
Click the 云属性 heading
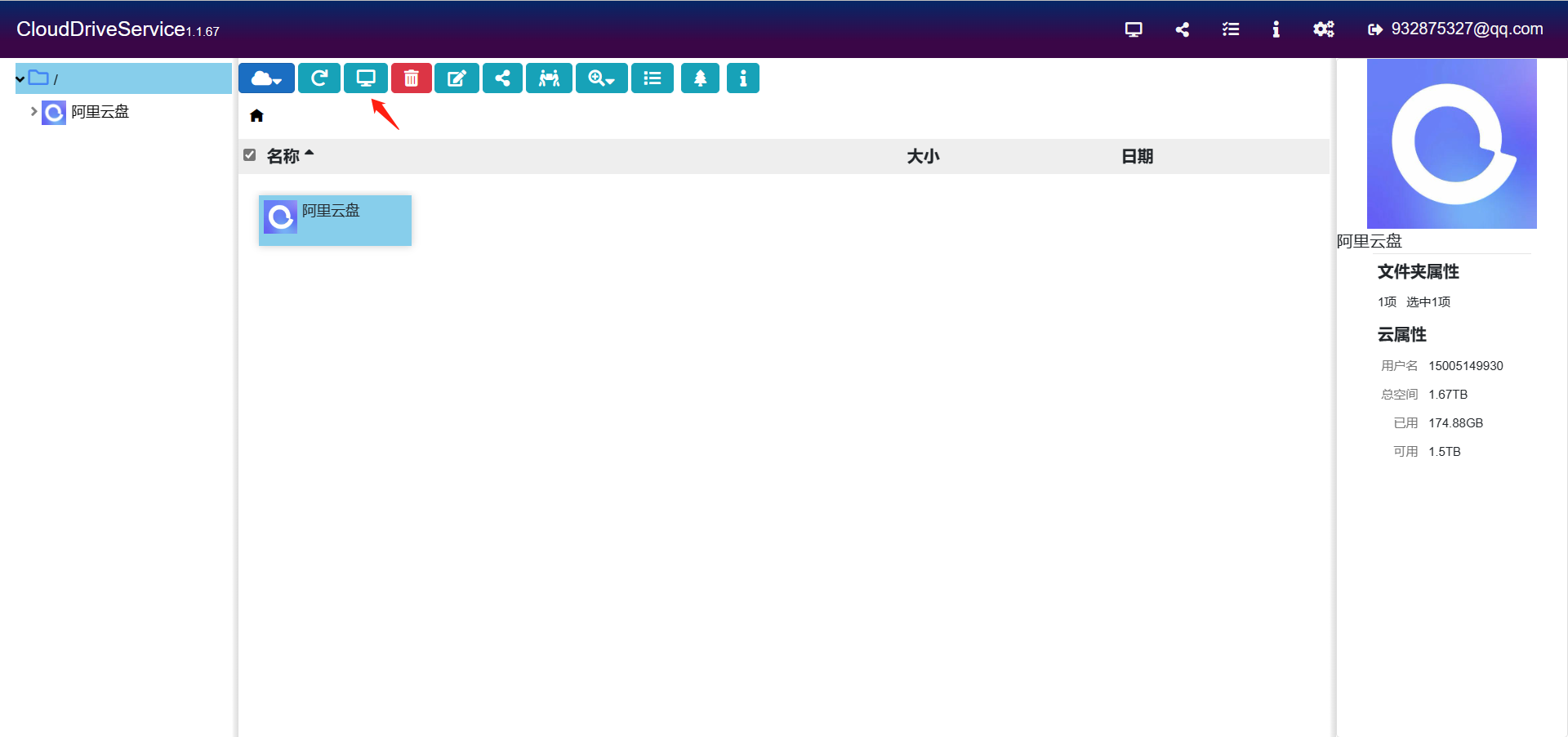1402,334
